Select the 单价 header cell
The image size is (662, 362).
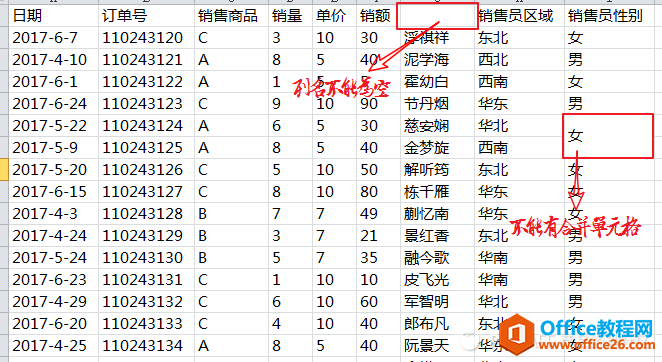click(334, 16)
